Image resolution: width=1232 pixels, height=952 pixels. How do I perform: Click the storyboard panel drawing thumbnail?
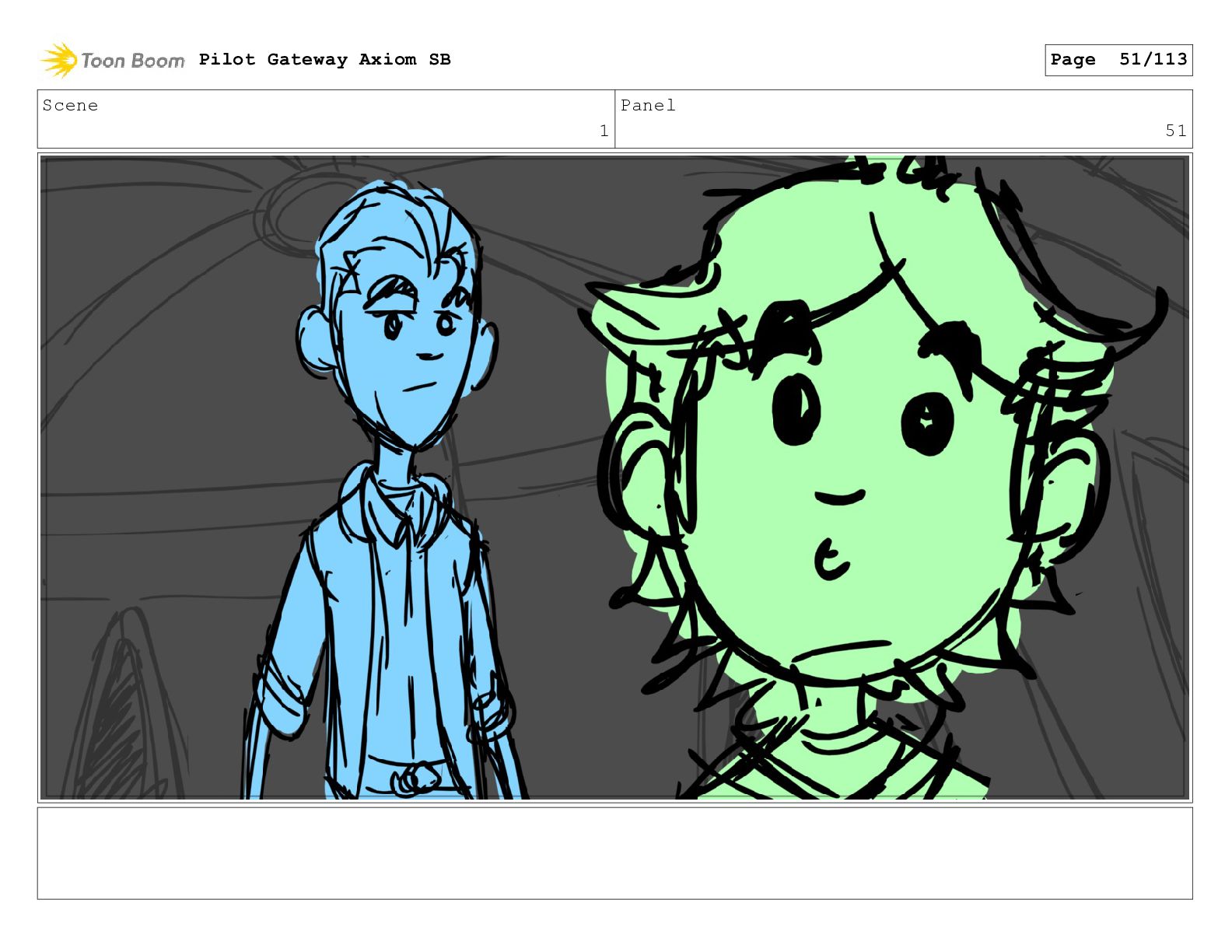point(614,478)
